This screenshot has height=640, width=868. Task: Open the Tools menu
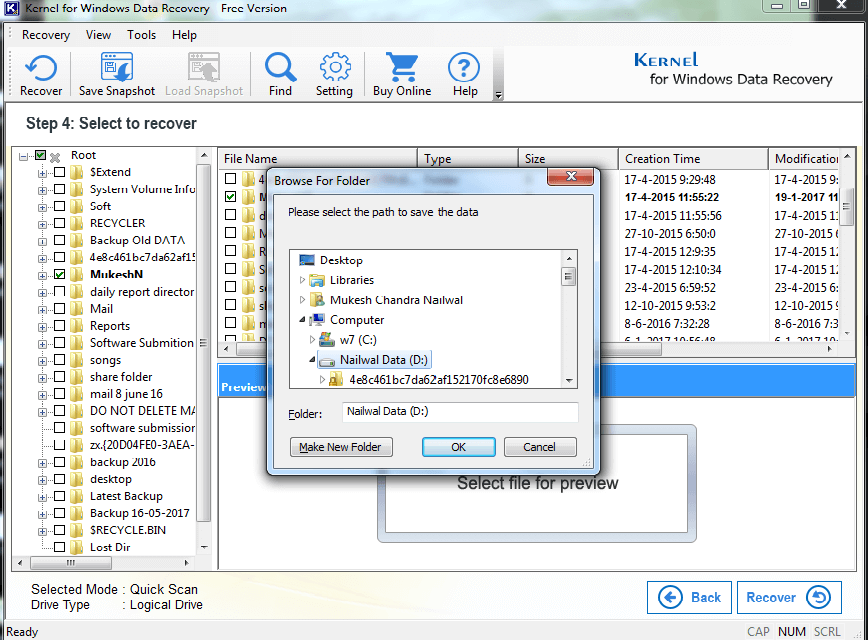click(142, 35)
